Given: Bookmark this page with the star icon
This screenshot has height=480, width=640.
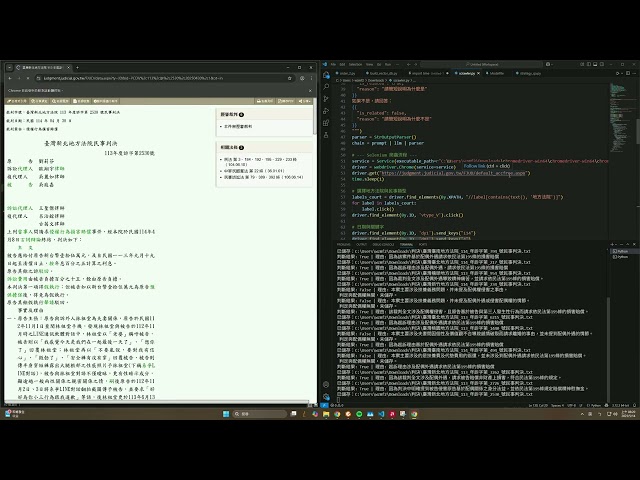Looking at the screenshot, I should [x=290, y=78].
